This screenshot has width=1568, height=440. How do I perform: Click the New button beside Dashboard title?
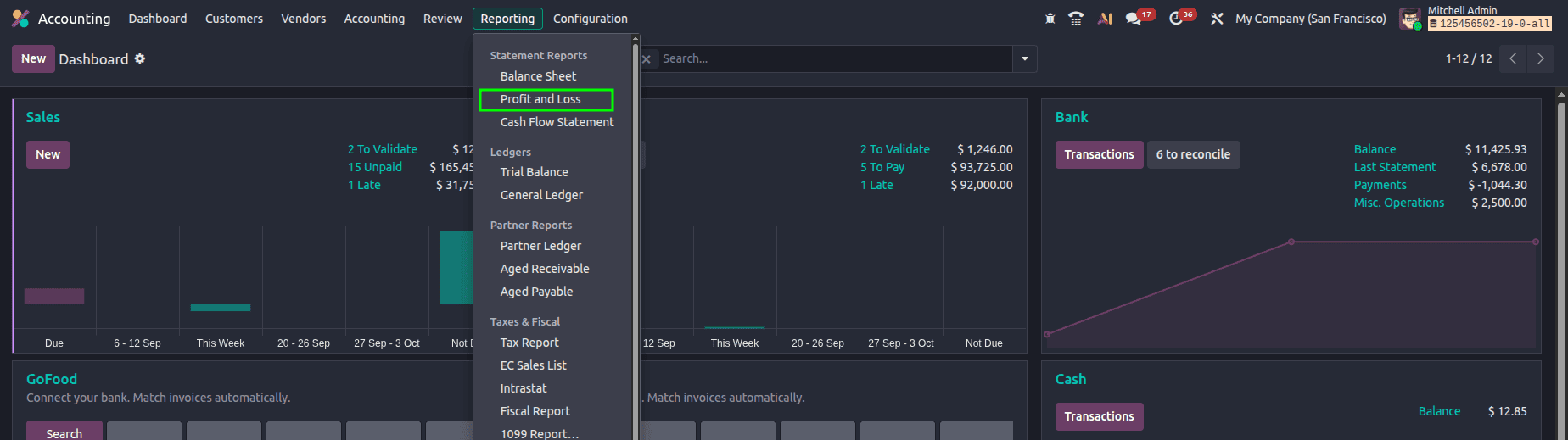(x=33, y=58)
